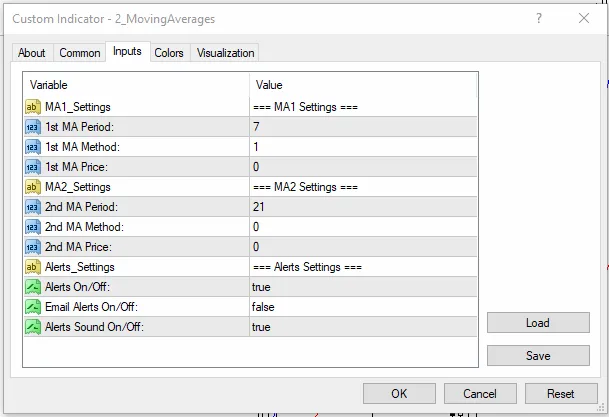
Task: Click the boolean icon beside Alerts On/Off
Action: (33, 287)
